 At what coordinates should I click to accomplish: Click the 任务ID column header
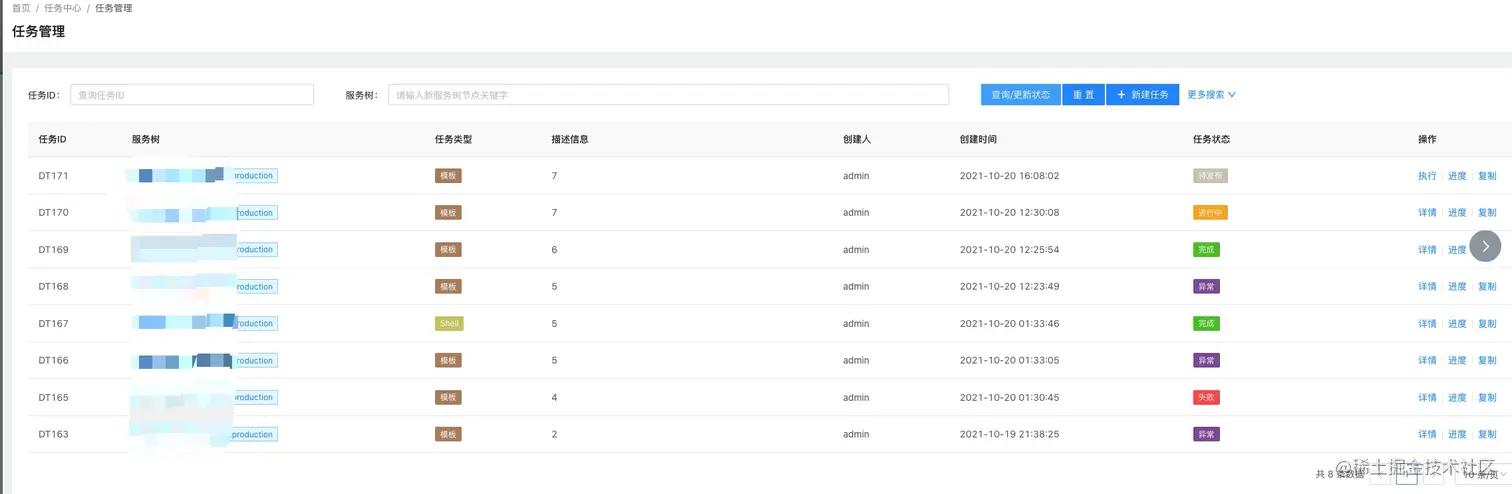click(52, 140)
